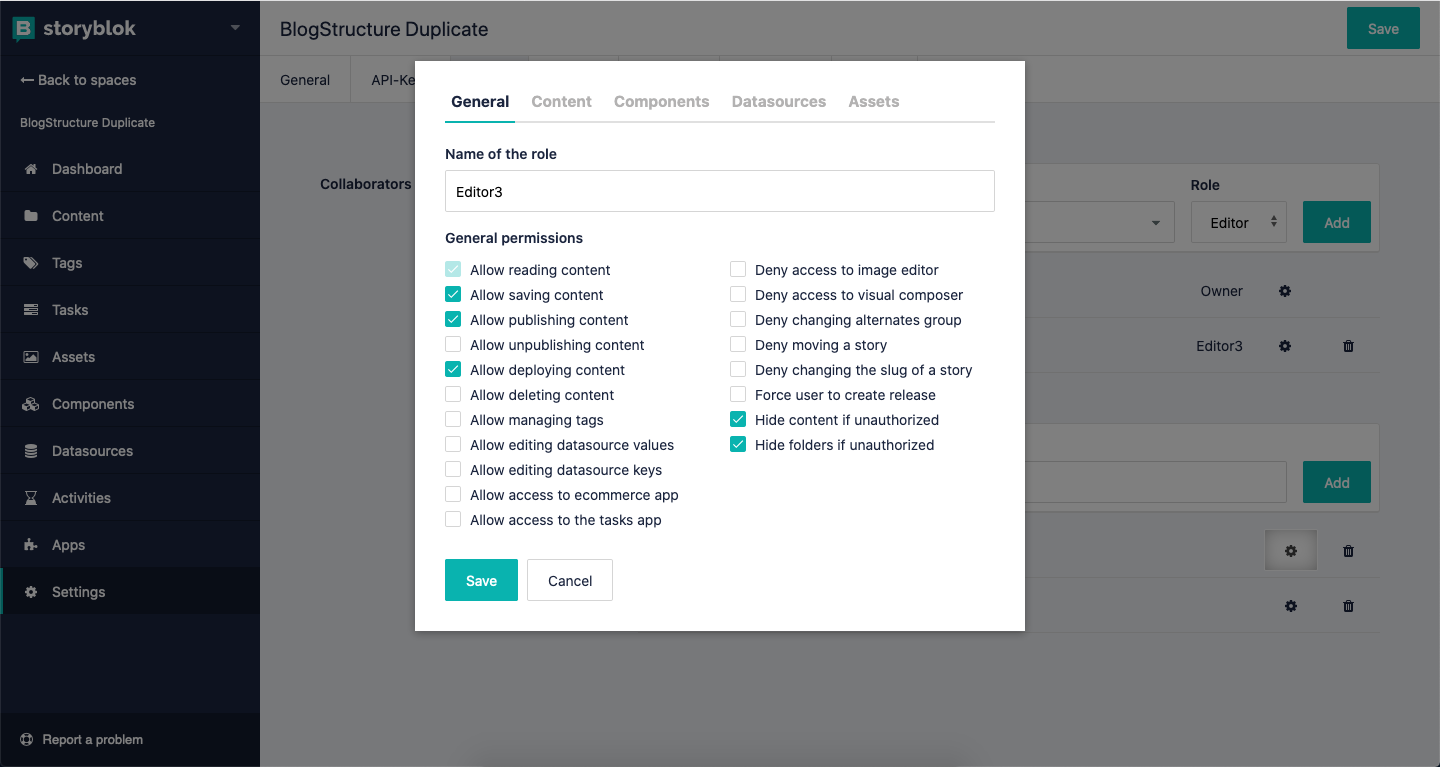The image size is (1440, 767).
Task: Disable the Allow deploying content permission
Action: tap(453, 369)
